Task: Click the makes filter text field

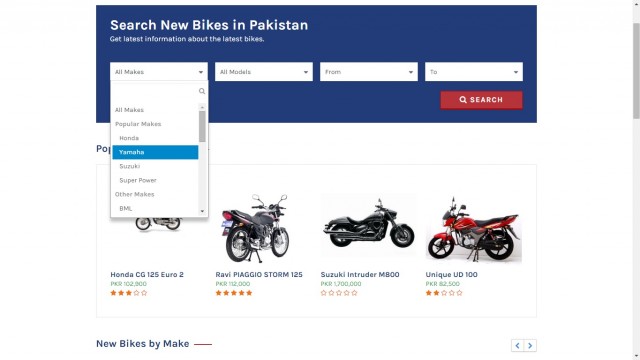Action: coord(156,91)
